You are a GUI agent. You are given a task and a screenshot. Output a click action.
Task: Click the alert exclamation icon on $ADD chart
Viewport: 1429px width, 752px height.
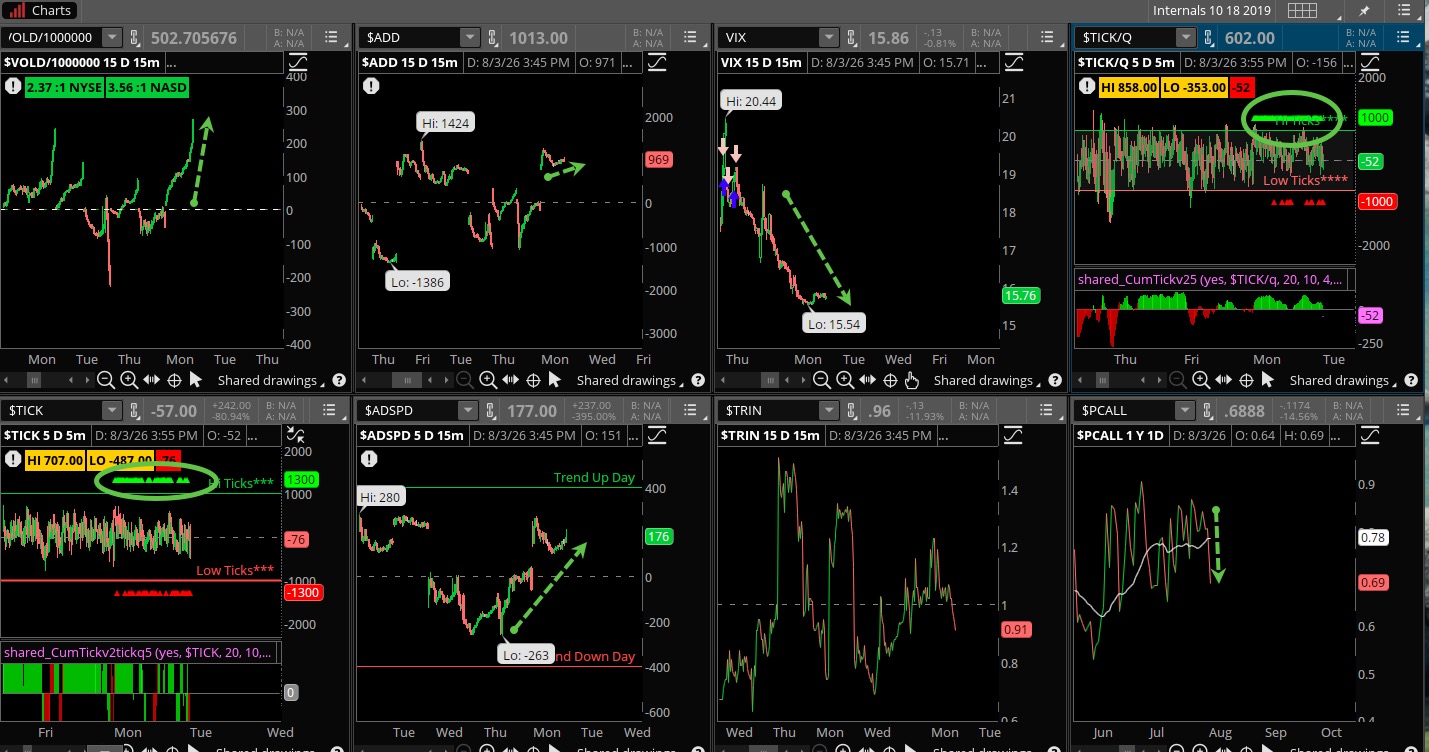(370, 86)
